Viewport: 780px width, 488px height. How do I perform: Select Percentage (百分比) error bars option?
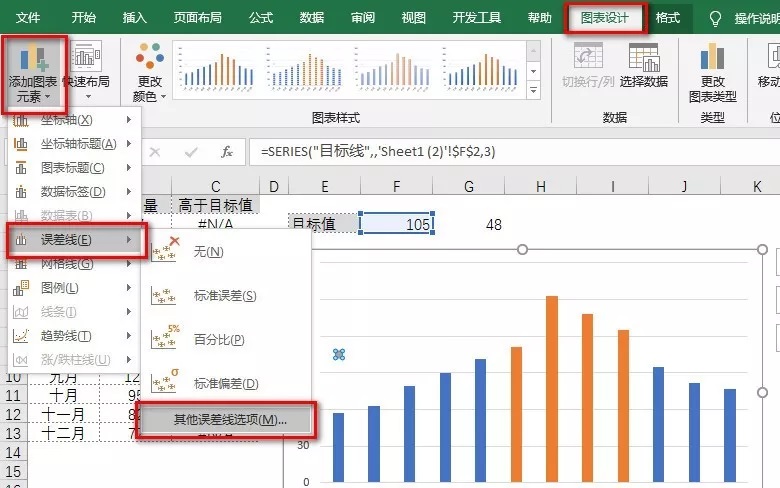pyautogui.click(x=218, y=339)
